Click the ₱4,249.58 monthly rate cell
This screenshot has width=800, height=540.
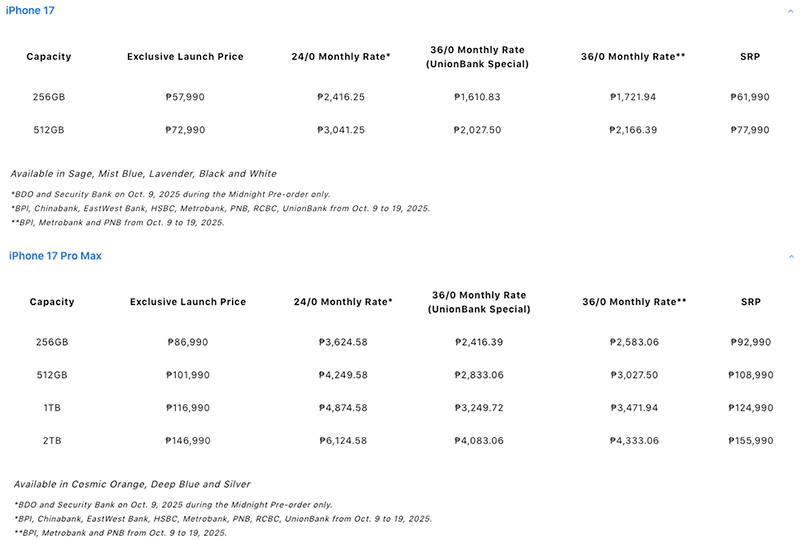[342, 376]
